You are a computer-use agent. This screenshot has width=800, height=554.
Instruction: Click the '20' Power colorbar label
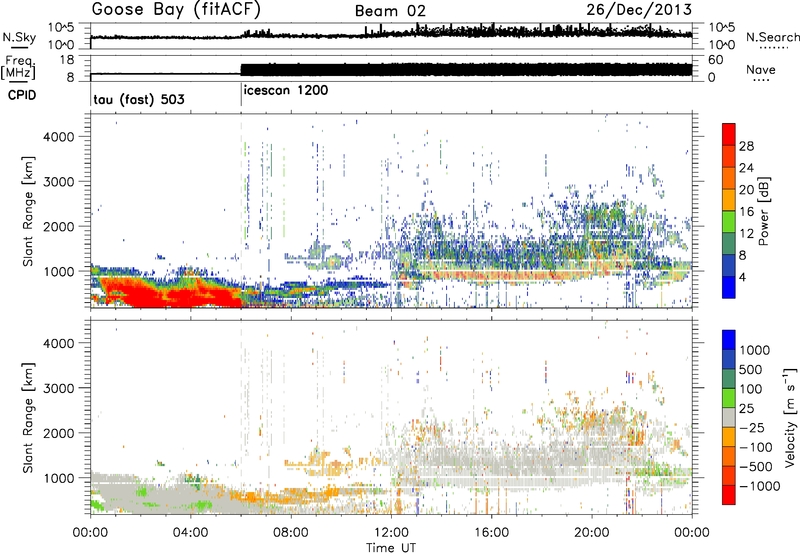coord(746,190)
